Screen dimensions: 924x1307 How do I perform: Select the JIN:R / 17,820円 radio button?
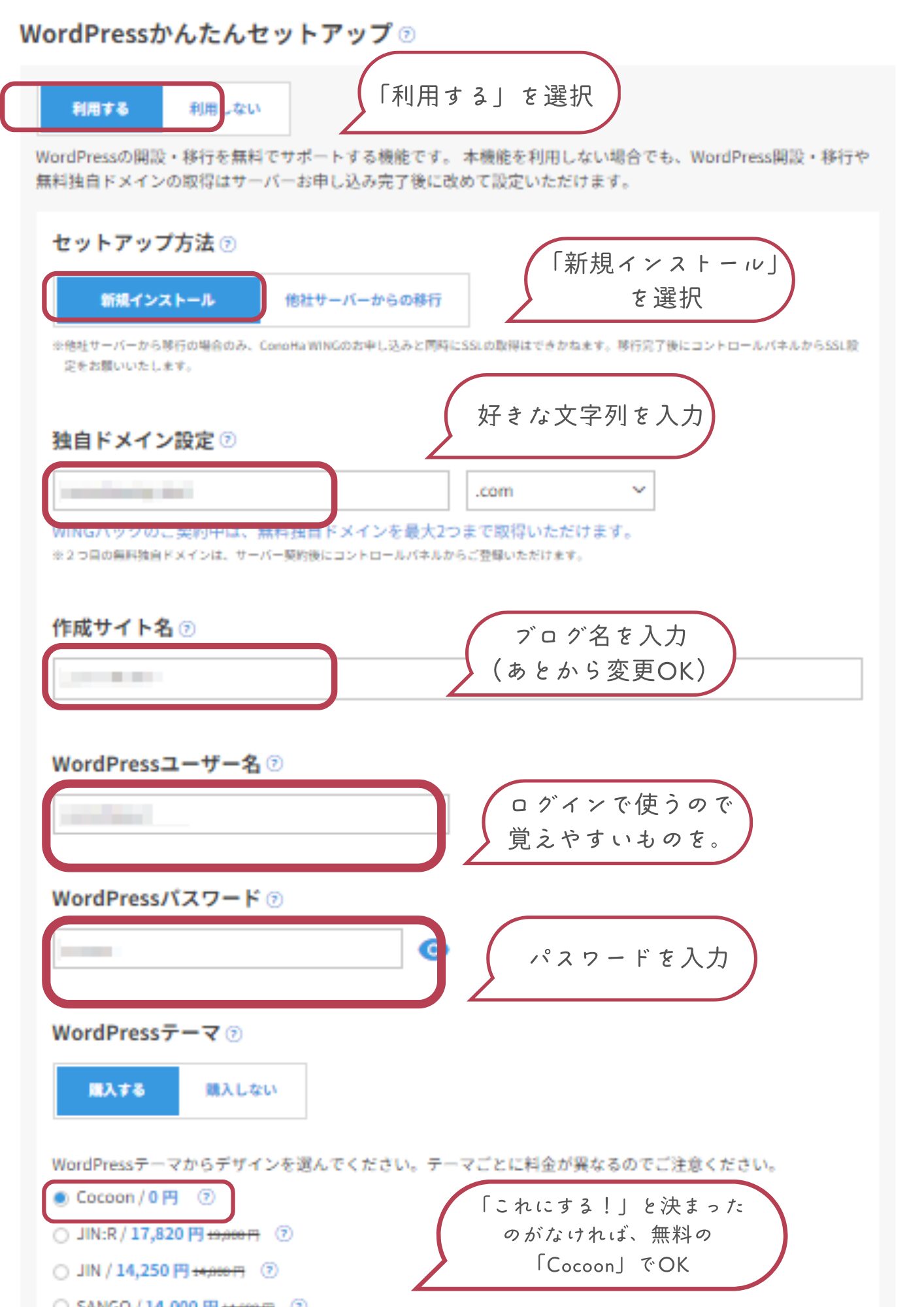(x=61, y=1235)
